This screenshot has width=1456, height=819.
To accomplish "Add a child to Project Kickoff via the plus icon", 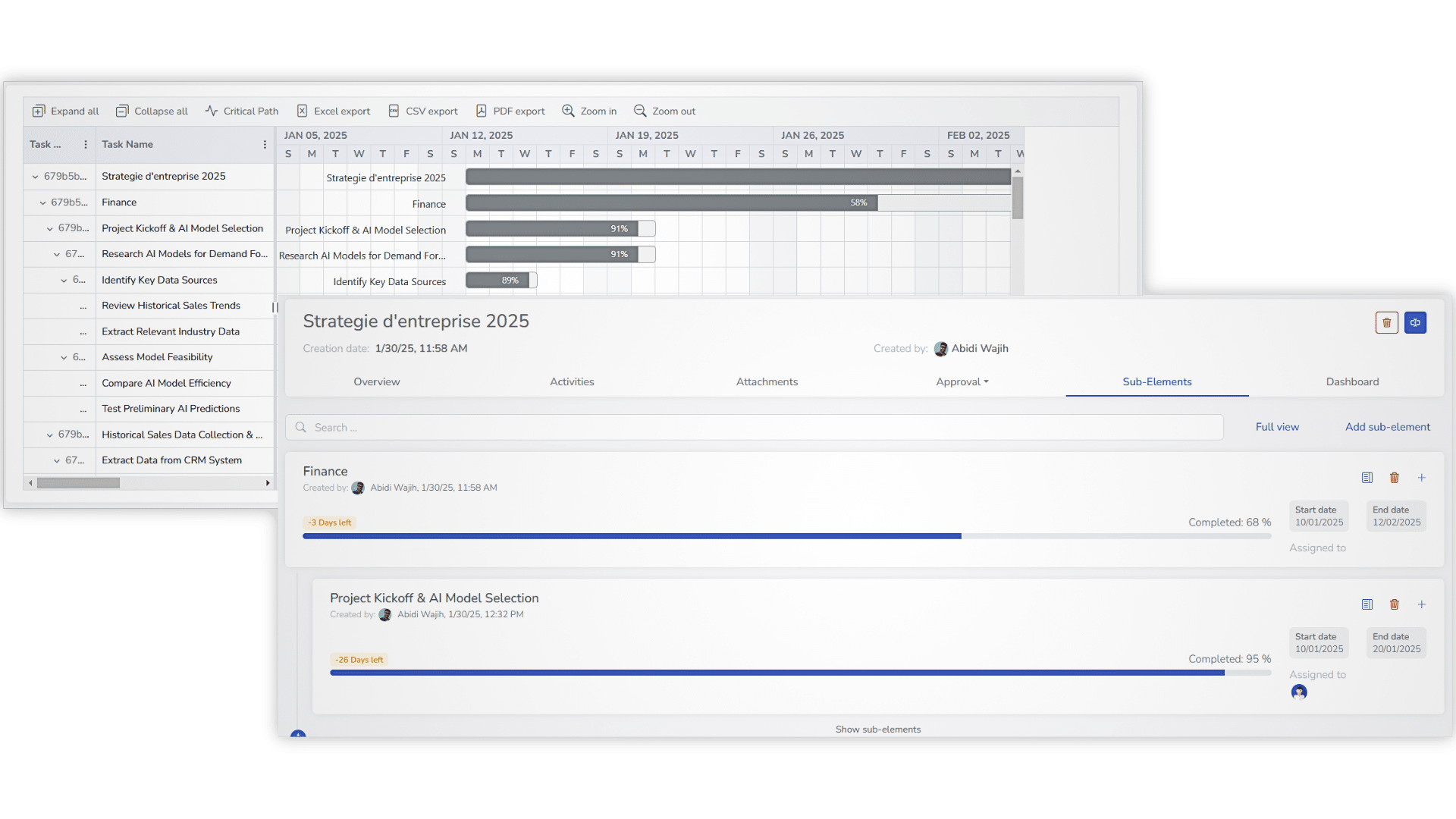I will (x=1422, y=604).
